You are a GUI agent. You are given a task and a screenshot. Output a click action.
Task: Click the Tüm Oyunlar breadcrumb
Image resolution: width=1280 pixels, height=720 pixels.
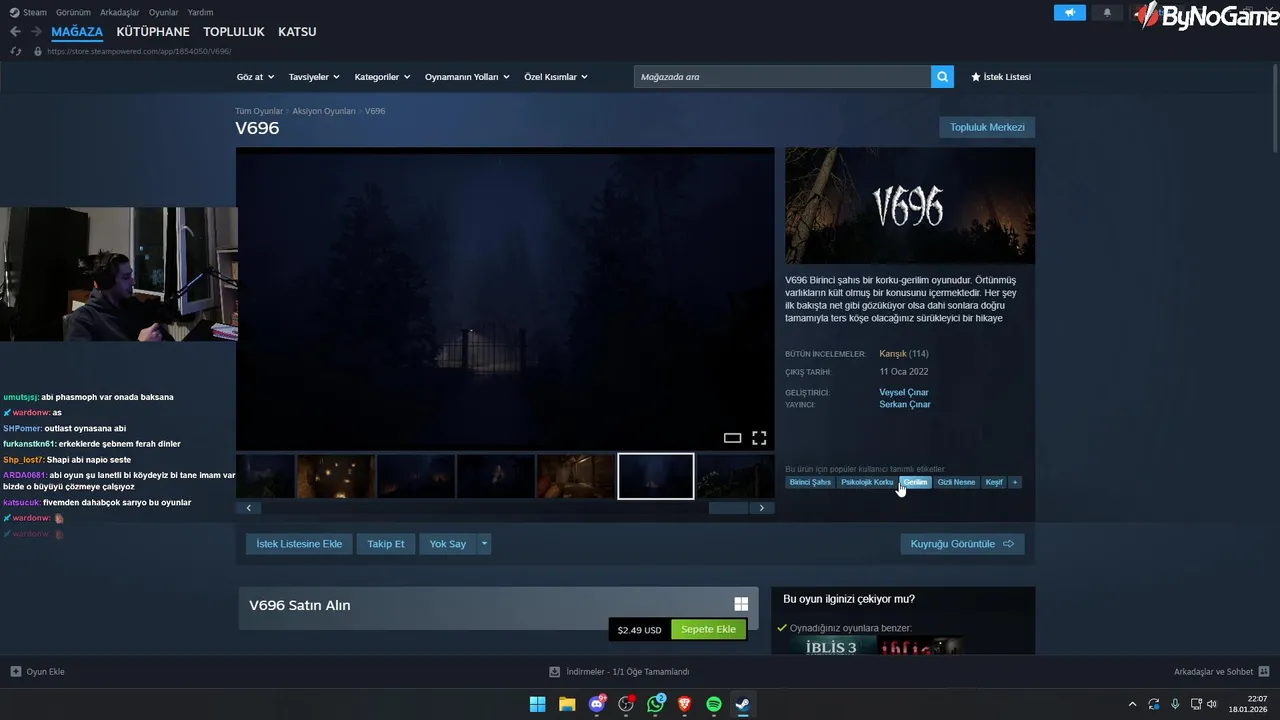[259, 111]
